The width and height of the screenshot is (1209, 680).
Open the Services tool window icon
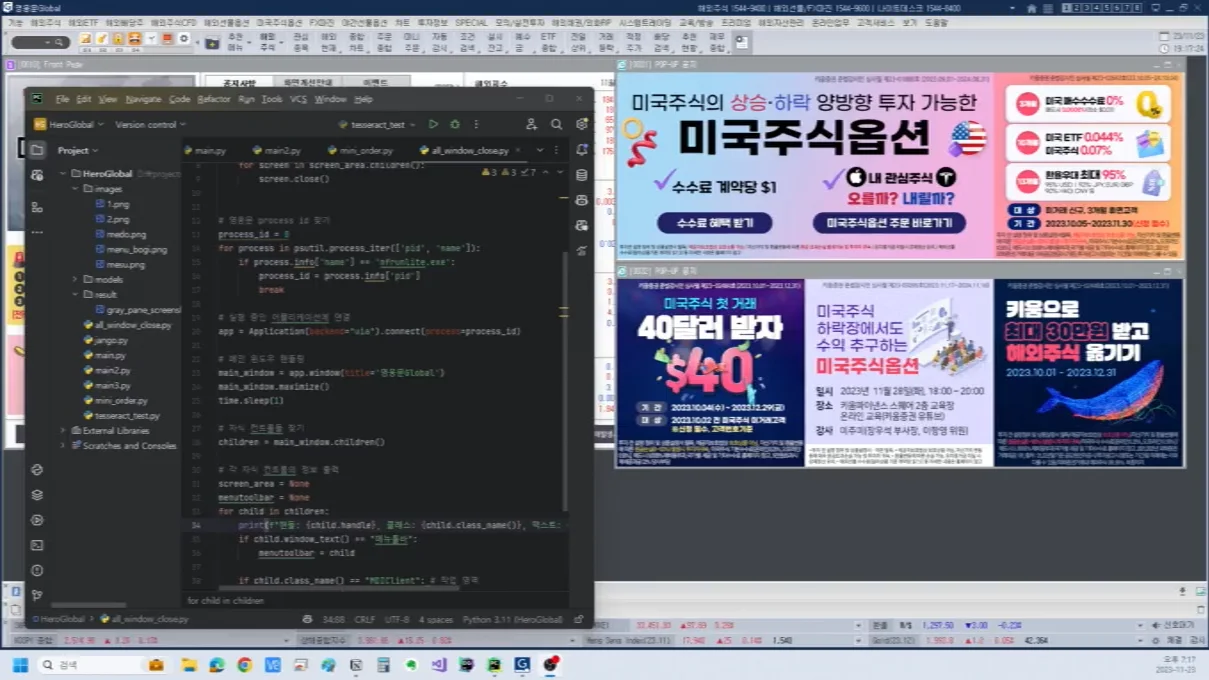(x=37, y=520)
